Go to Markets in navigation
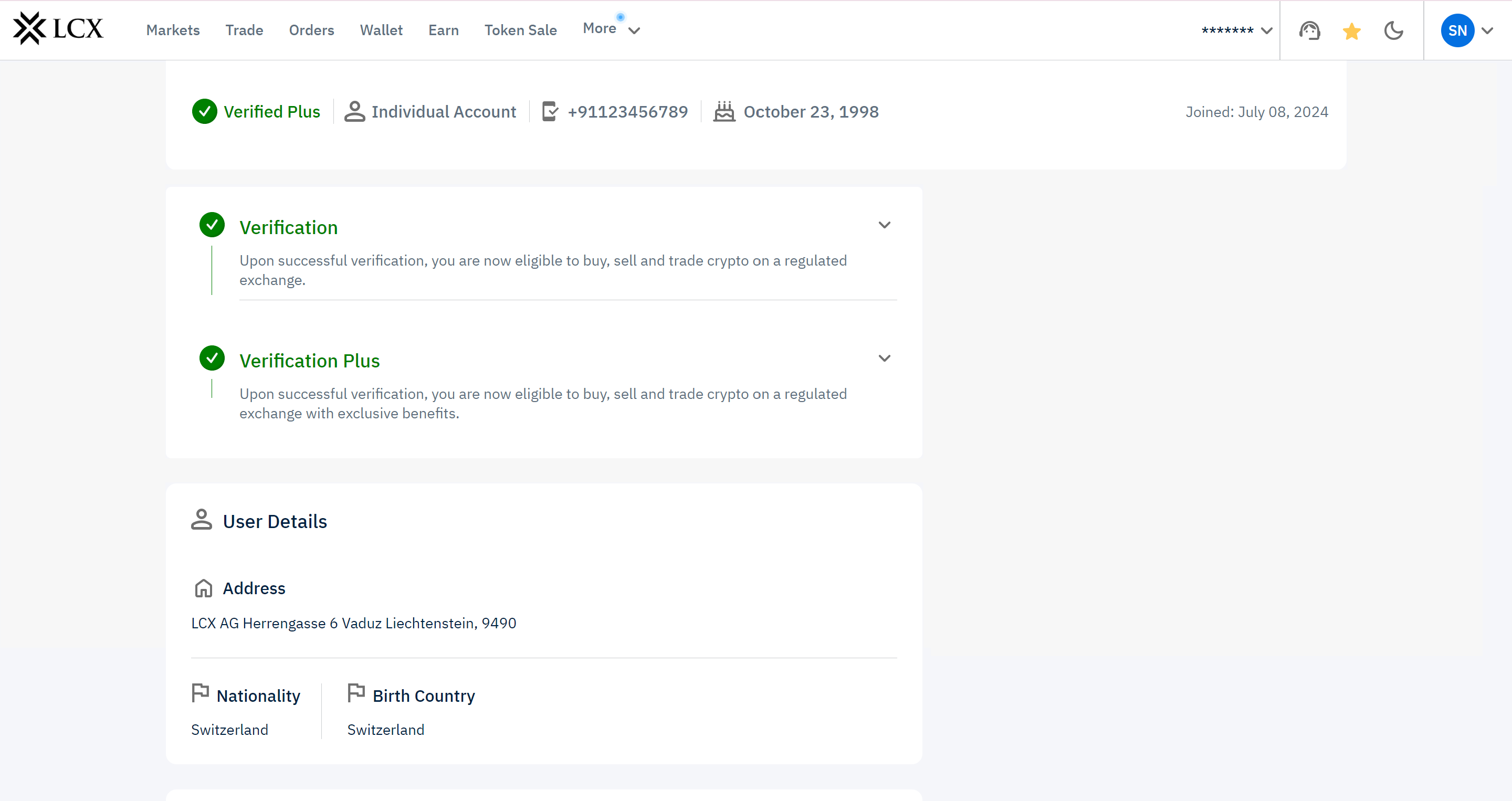 pyautogui.click(x=173, y=30)
